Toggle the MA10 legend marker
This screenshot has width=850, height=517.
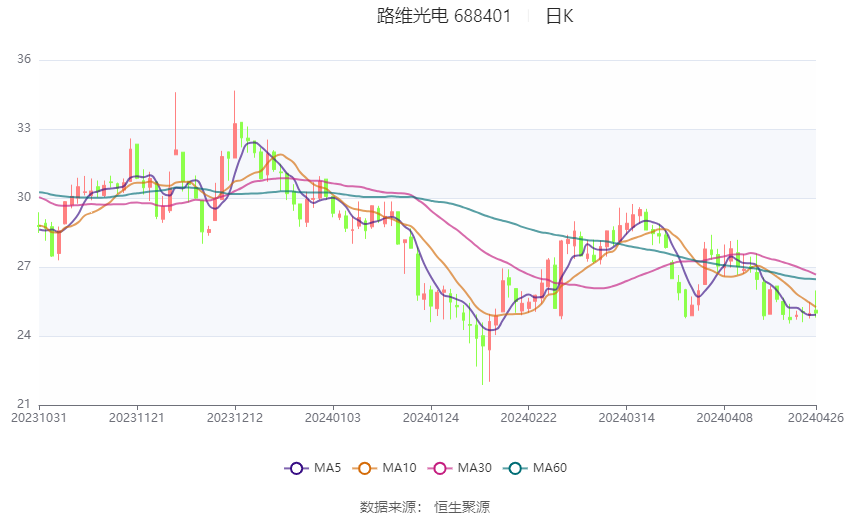pos(365,468)
